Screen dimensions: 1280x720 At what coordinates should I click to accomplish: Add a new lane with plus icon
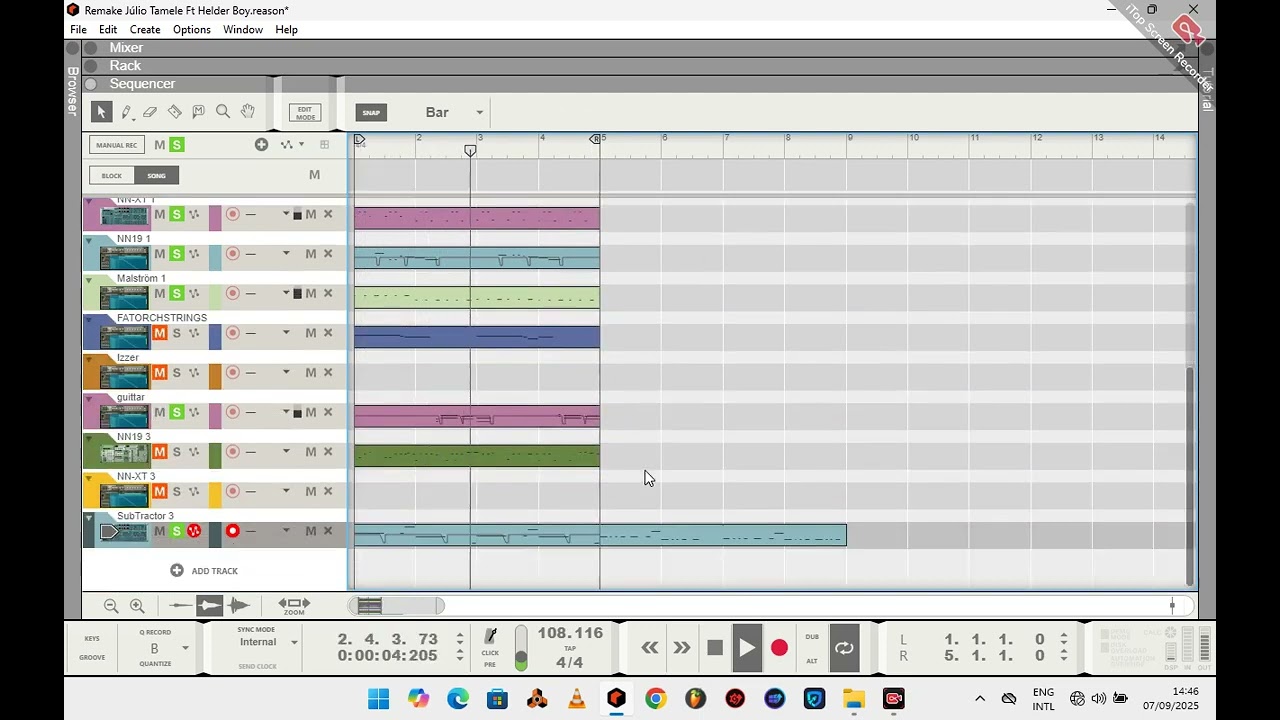pos(261,145)
